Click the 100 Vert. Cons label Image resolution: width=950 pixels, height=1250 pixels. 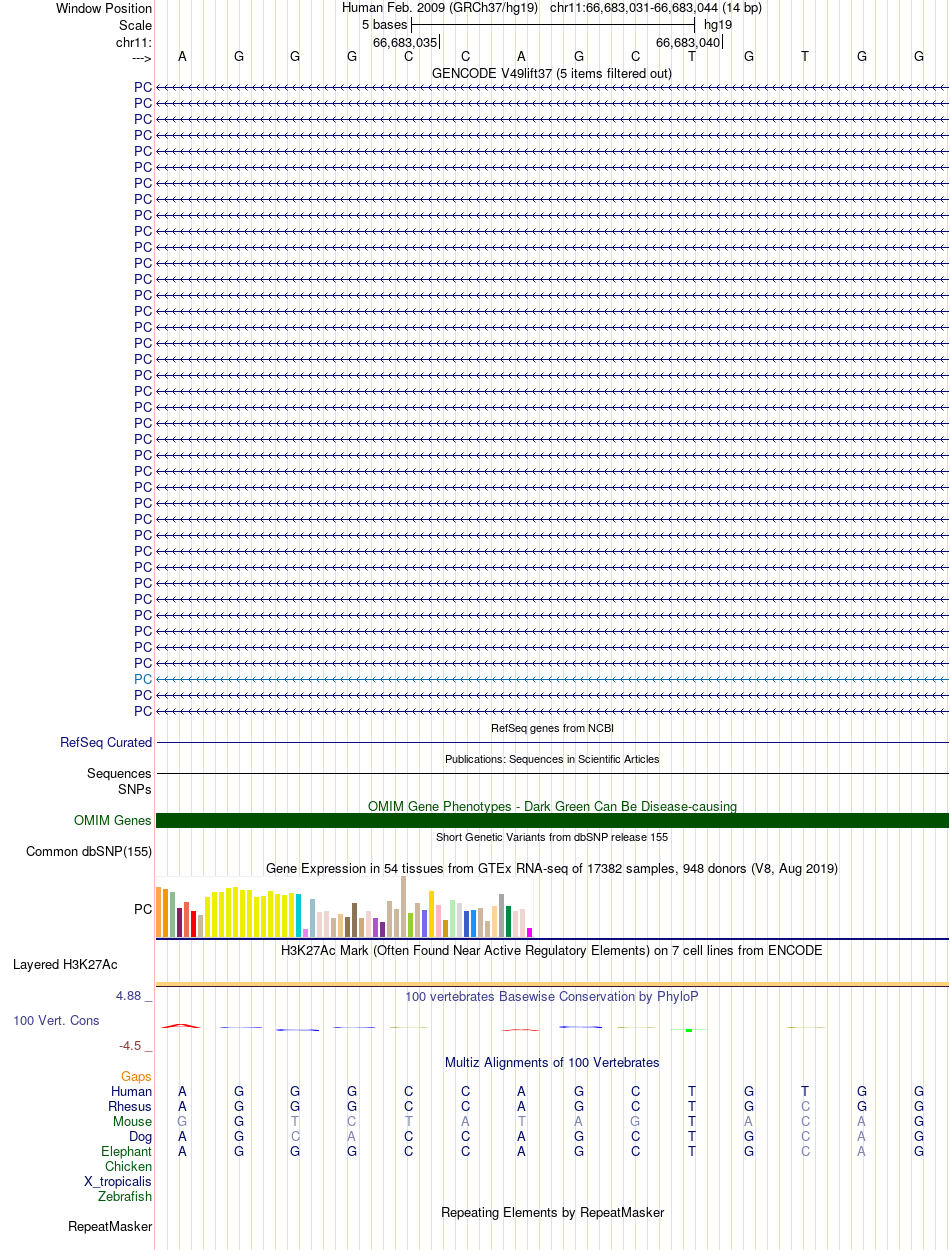click(x=56, y=1021)
